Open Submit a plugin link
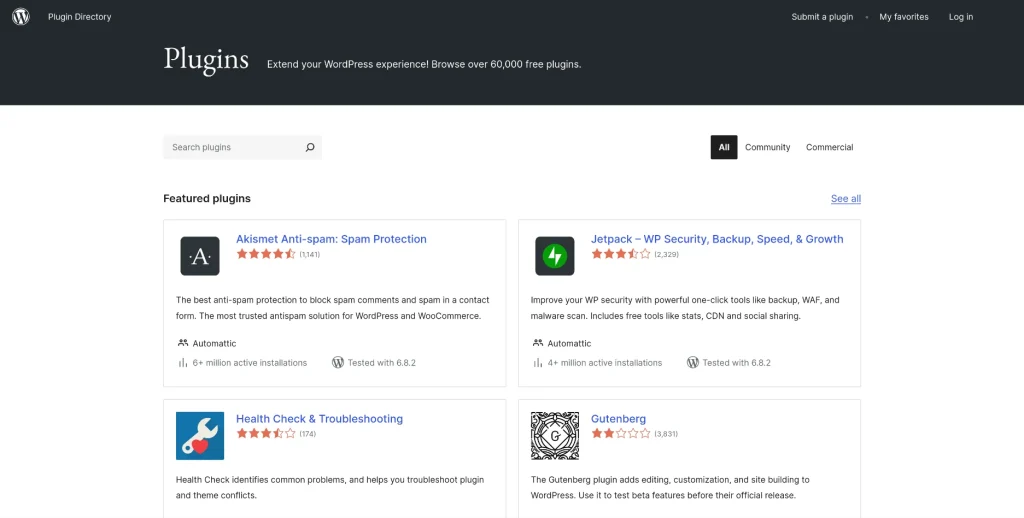This screenshot has width=1024, height=518. click(822, 17)
